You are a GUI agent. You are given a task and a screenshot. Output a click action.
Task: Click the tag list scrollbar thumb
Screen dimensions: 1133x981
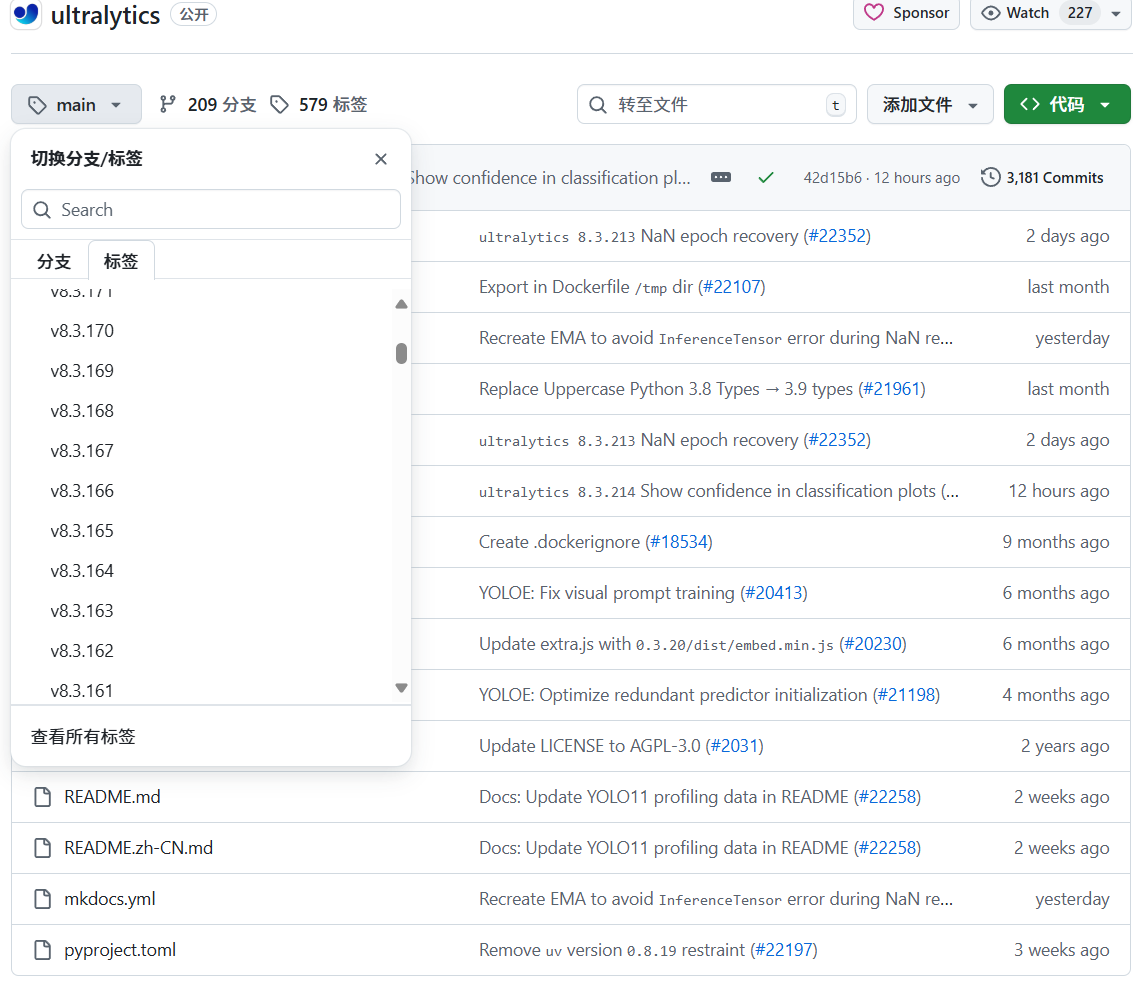401,353
